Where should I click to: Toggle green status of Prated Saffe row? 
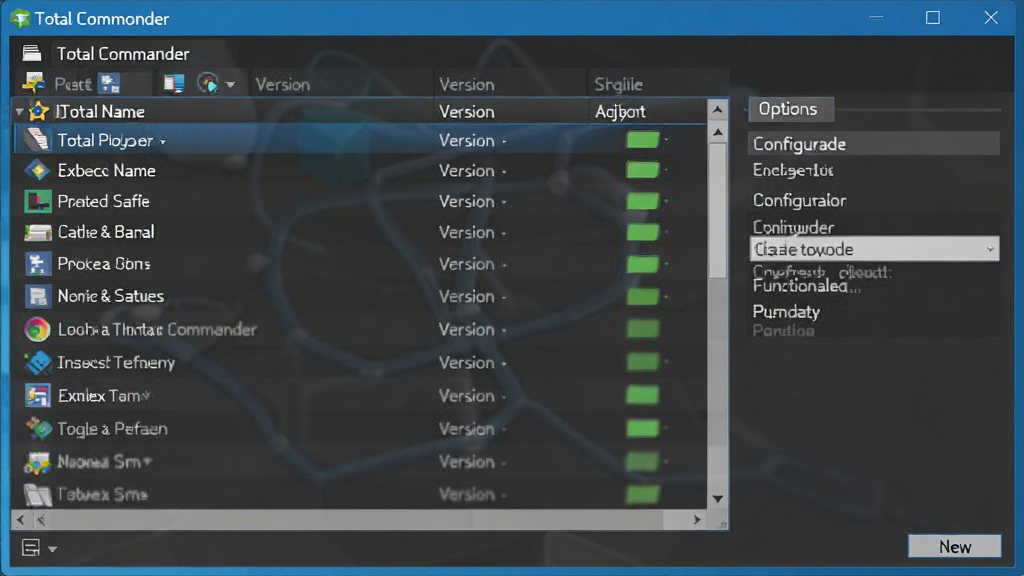[643, 201]
